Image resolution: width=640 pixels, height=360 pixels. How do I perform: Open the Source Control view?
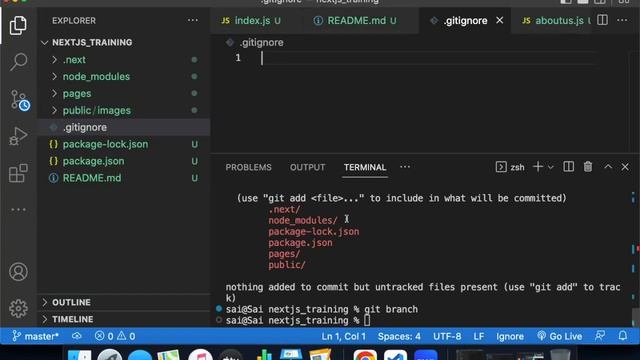point(19,100)
